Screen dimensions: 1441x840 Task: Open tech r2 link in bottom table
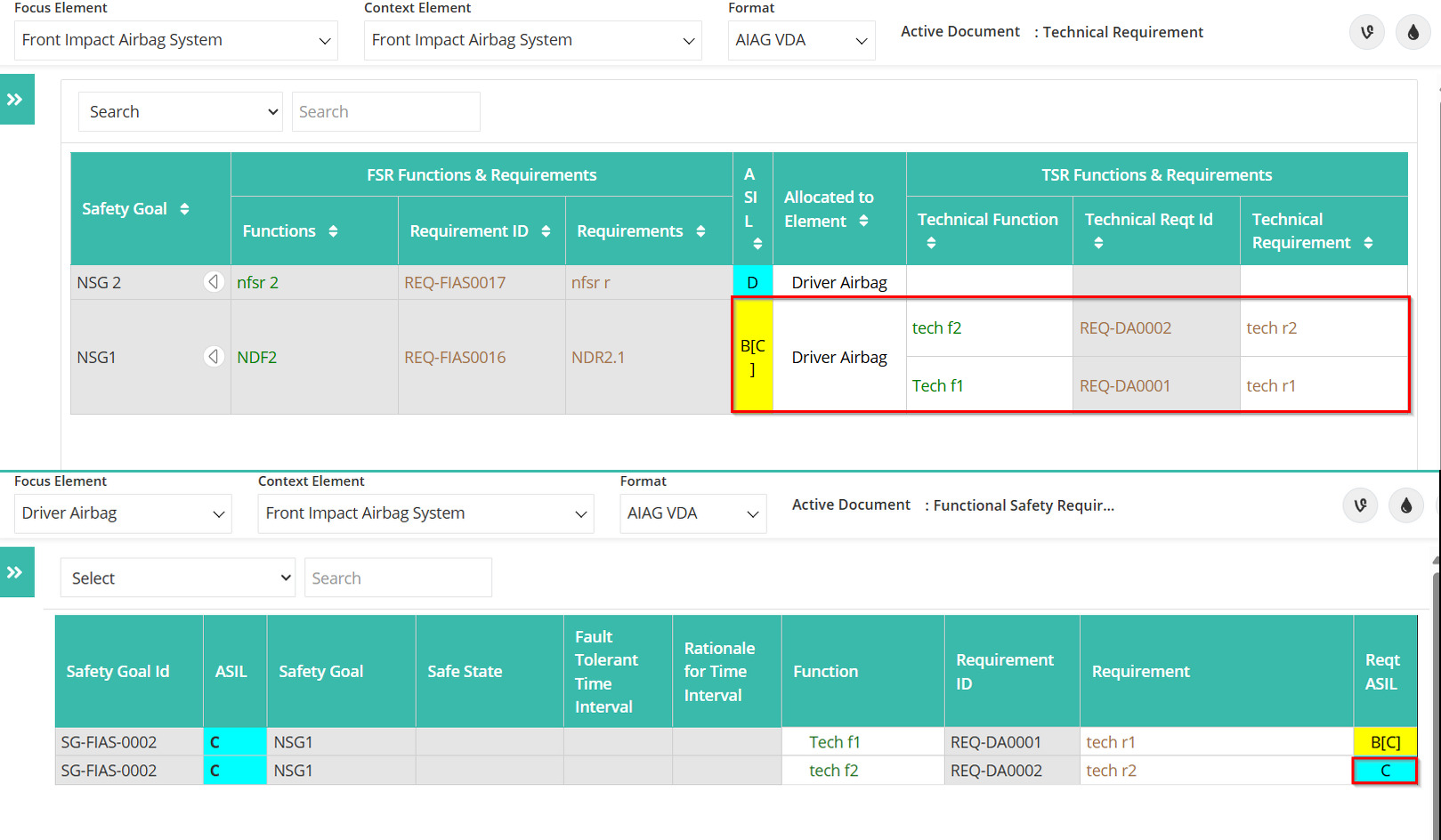pyautogui.click(x=1111, y=771)
